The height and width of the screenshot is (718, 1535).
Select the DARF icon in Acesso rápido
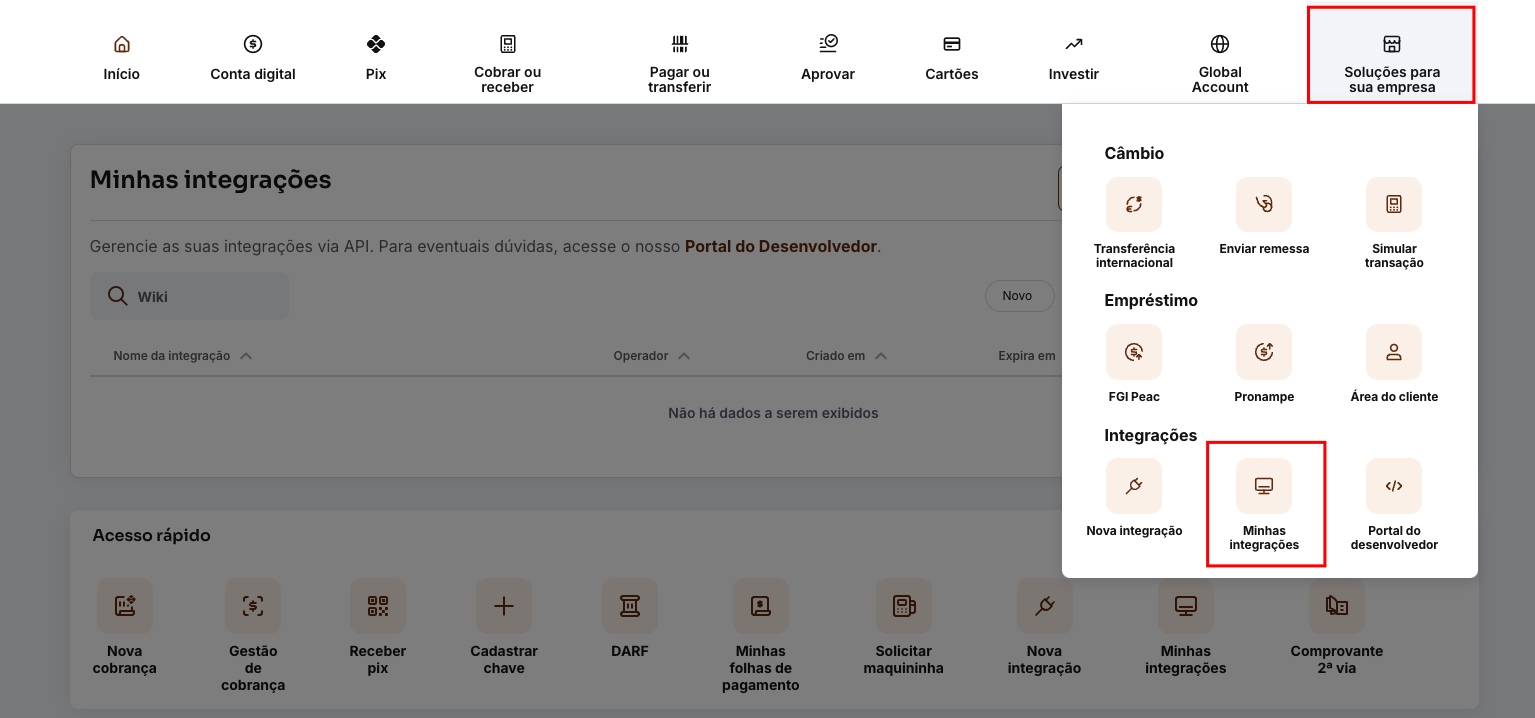[630, 606]
